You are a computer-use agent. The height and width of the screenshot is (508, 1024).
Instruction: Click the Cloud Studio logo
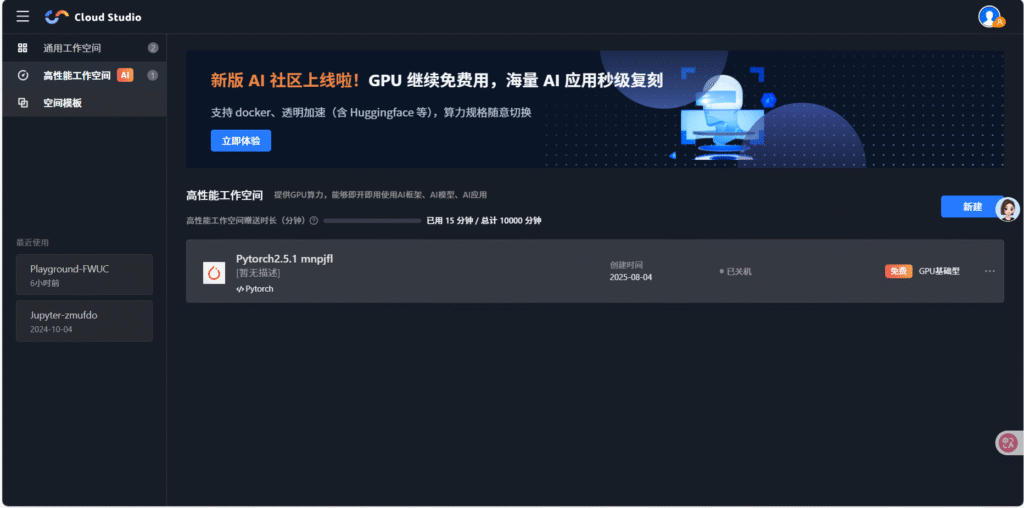(93, 17)
